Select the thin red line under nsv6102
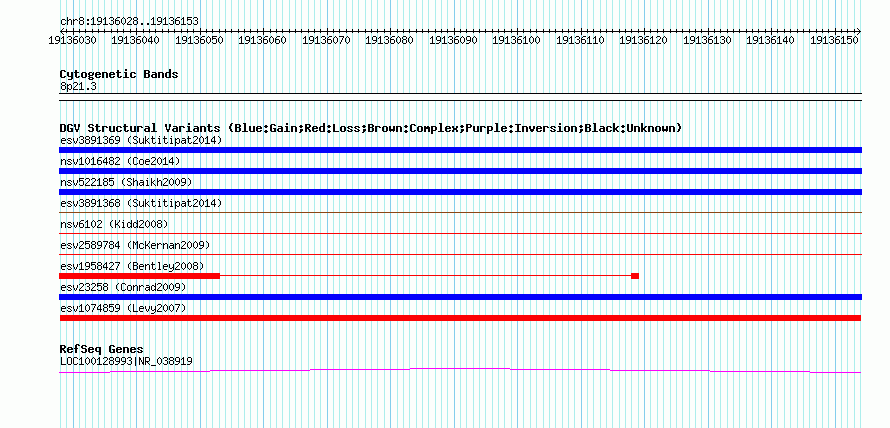The height and width of the screenshot is (428, 890). (460, 233)
